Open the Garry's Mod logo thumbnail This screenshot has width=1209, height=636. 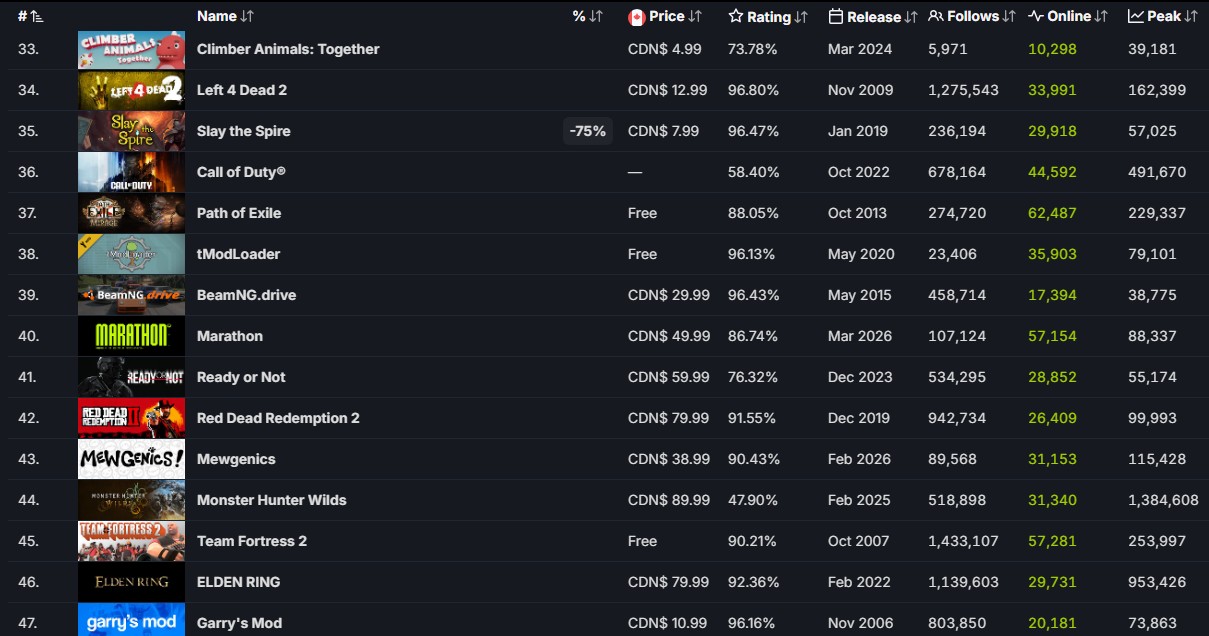pos(131,622)
